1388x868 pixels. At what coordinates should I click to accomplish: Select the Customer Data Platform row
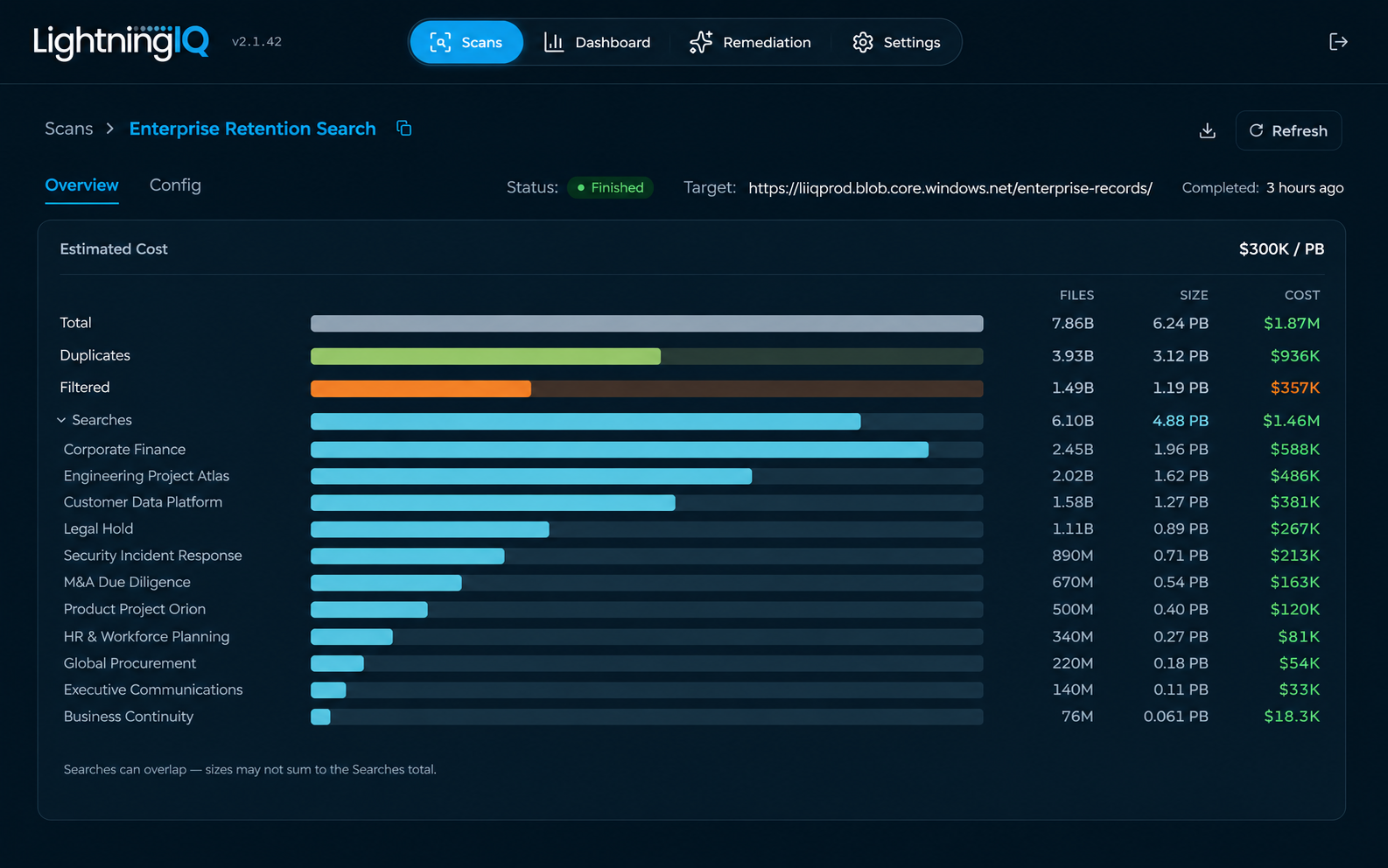[x=691, y=502]
